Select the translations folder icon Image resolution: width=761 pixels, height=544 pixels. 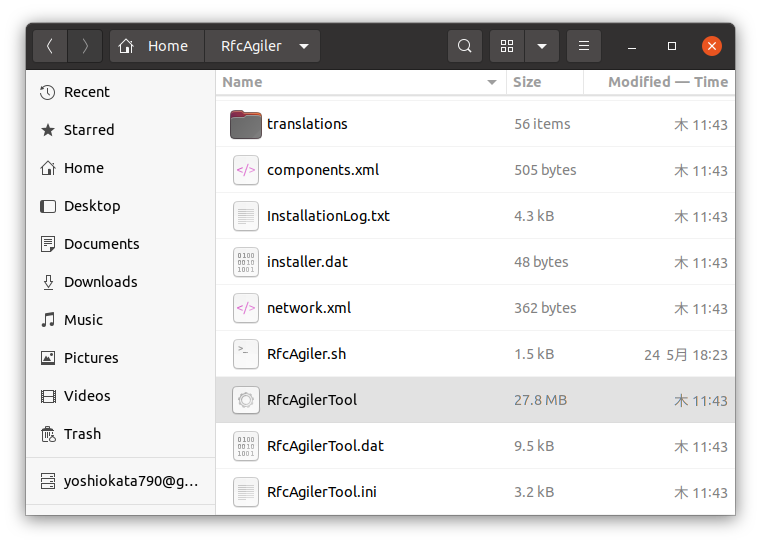[245, 124]
